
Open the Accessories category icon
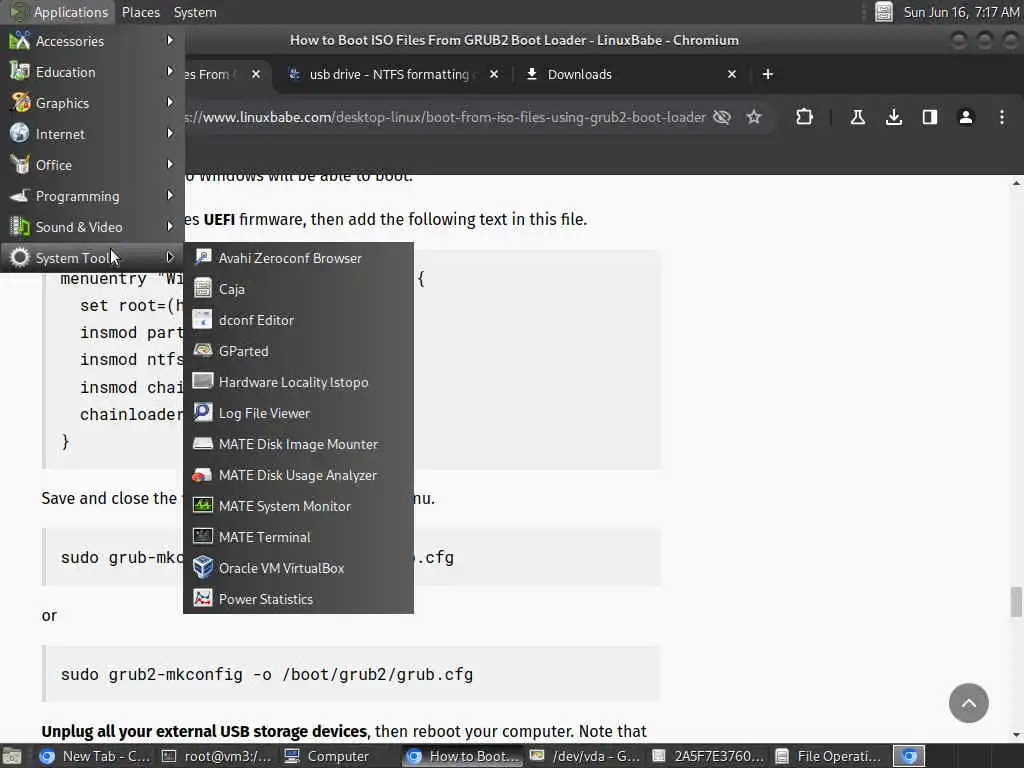pyautogui.click(x=20, y=40)
